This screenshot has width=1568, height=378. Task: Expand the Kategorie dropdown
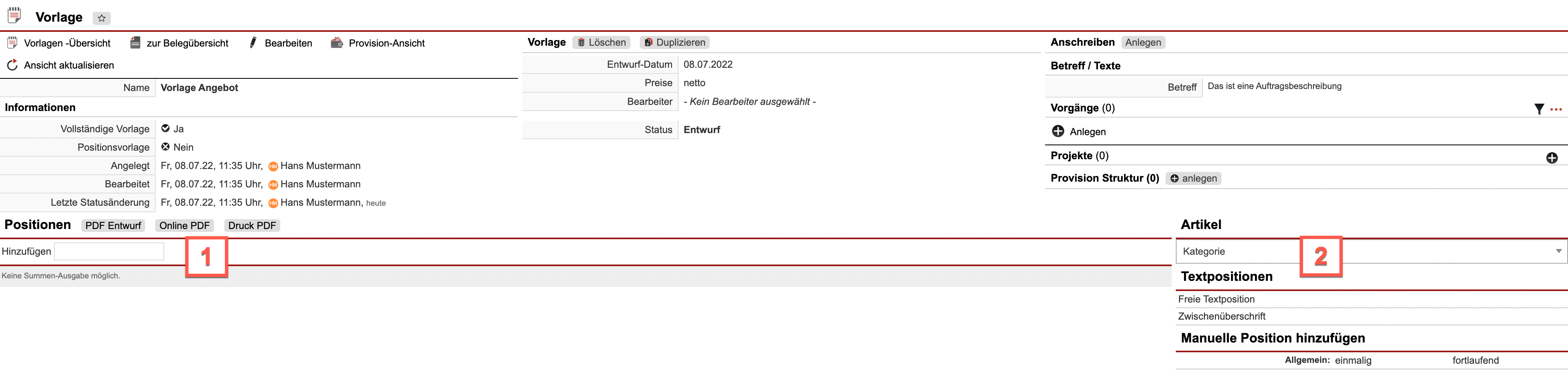click(1558, 251)
